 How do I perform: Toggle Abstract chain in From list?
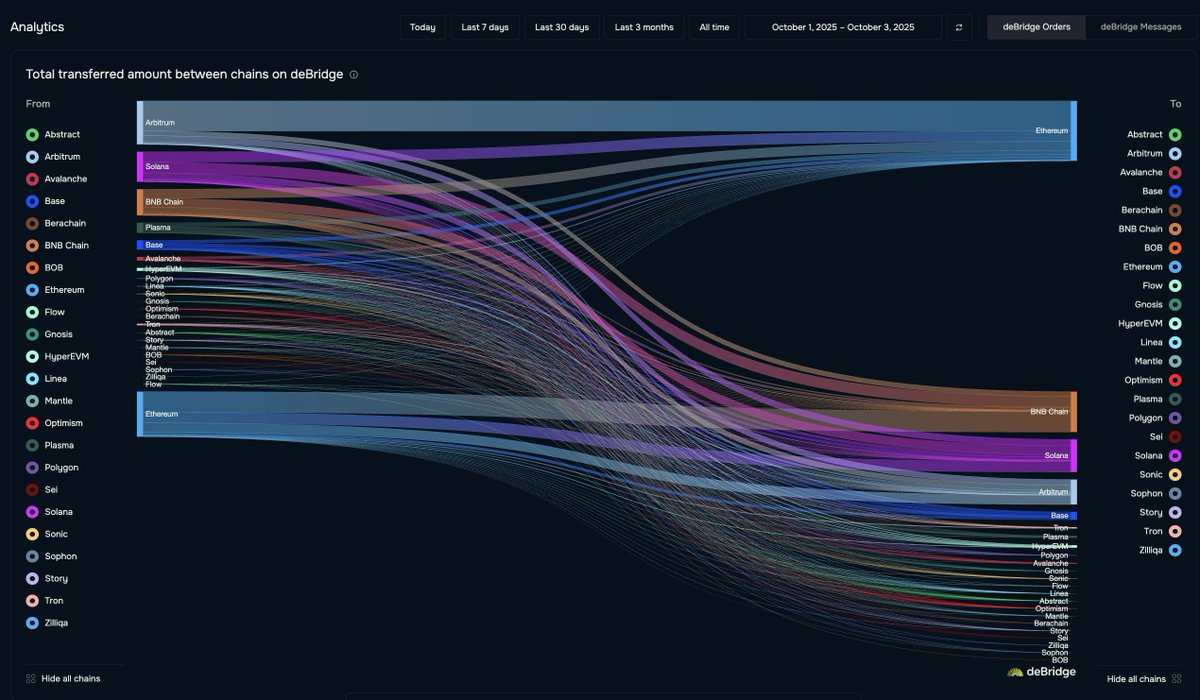tap(54, 134)
